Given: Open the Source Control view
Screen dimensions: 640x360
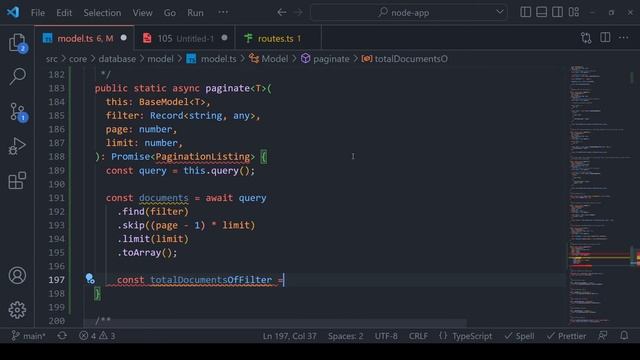Looking at the screenshot, I should [x=17, y=111].
